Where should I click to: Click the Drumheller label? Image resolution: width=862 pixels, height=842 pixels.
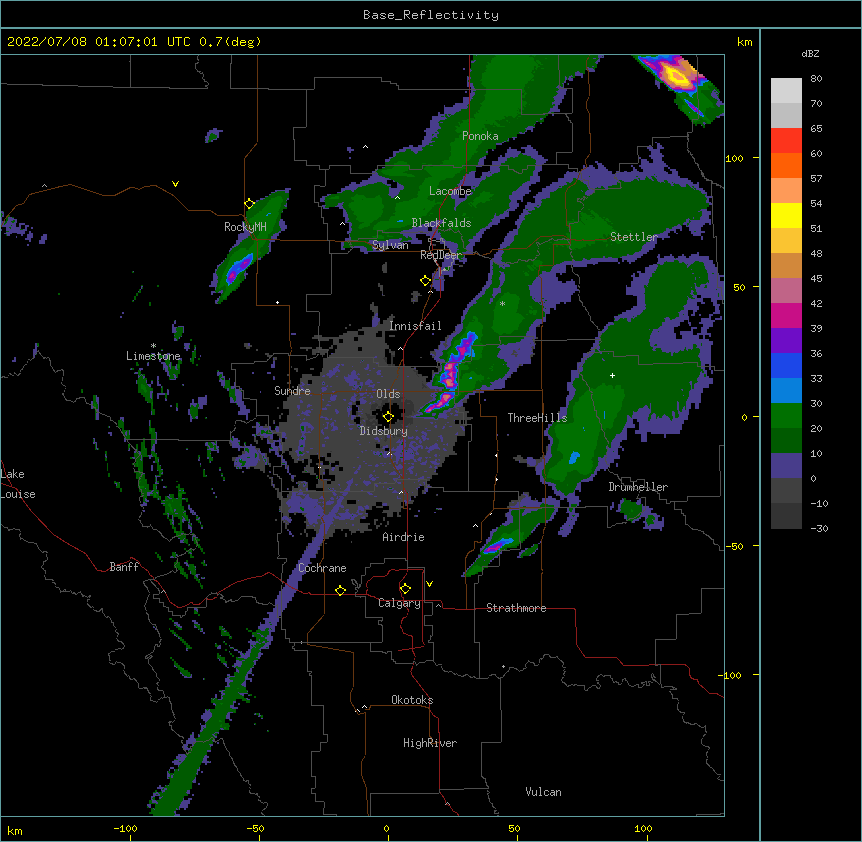(x=638, y=487)
